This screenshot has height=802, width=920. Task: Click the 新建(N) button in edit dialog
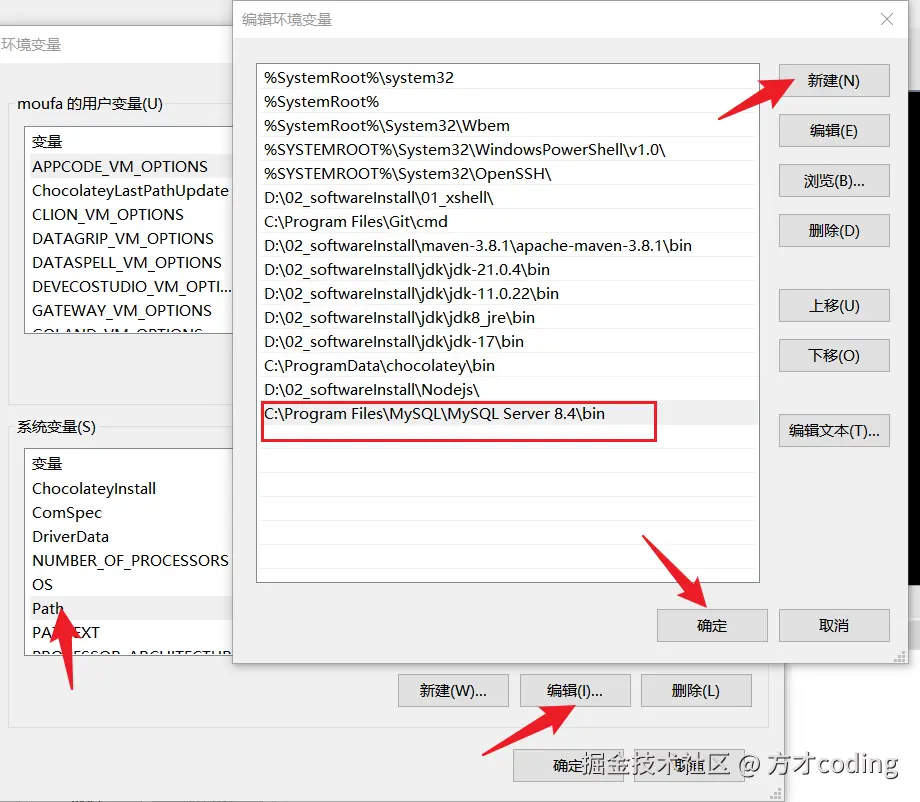(834, 80)
